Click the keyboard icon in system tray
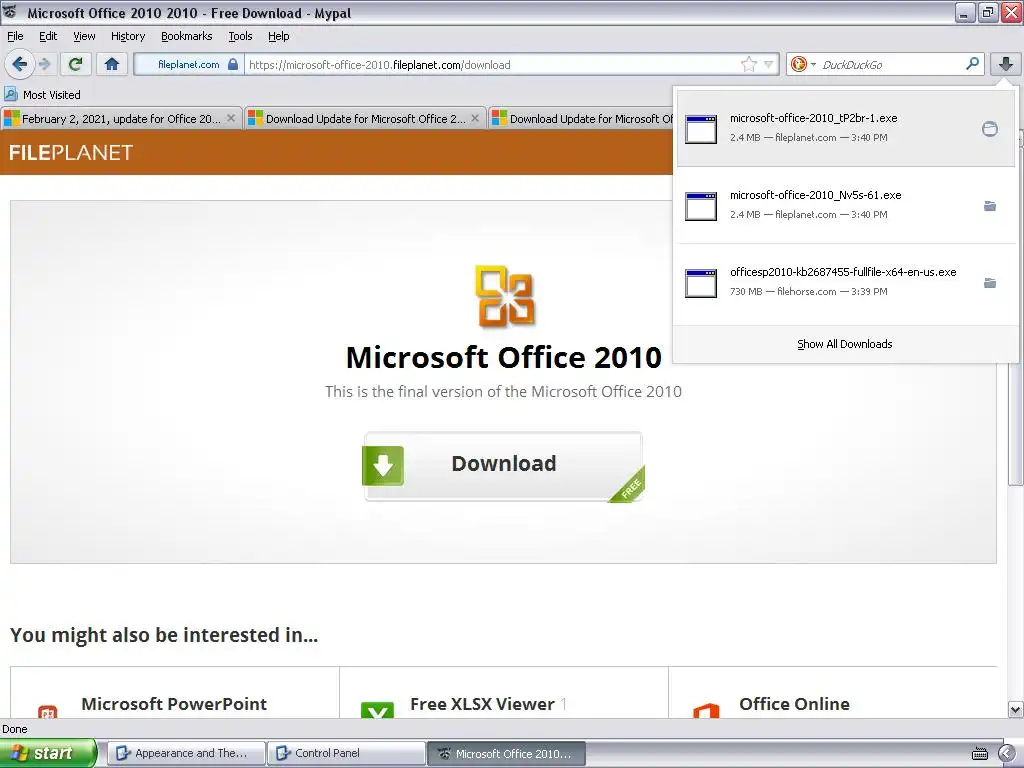 [980, 754]
